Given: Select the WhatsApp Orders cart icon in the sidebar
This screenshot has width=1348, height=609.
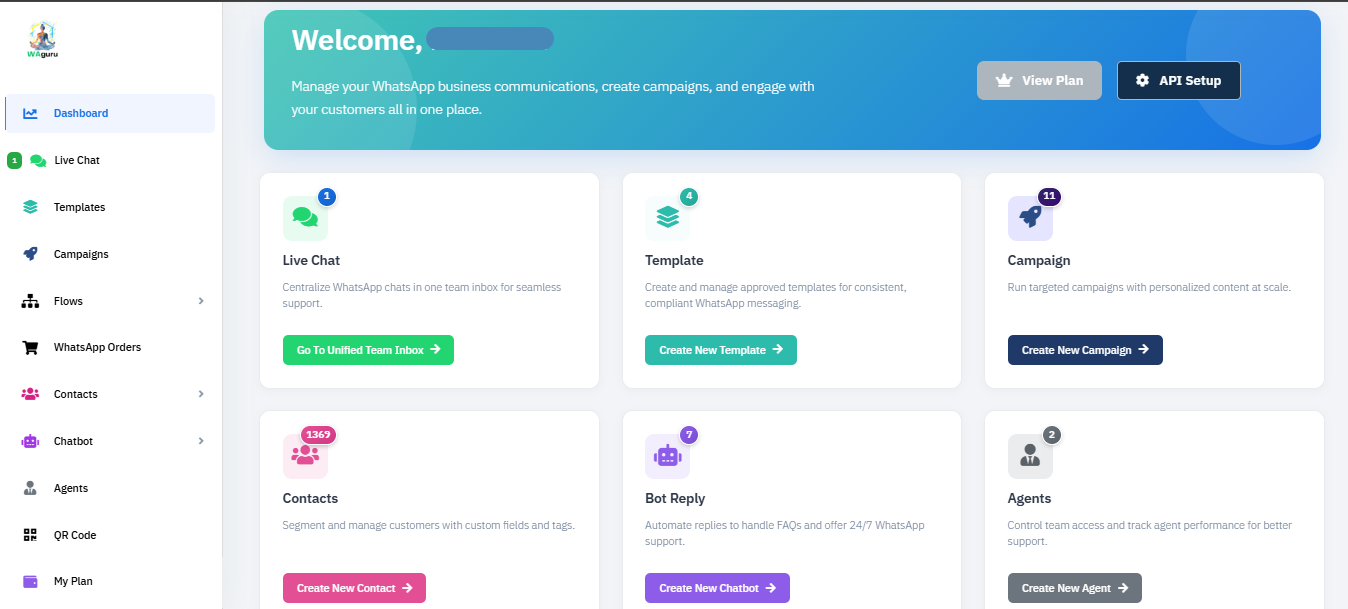Looking at the screenshot, I should pyautogui.click(x=29, y=347).
